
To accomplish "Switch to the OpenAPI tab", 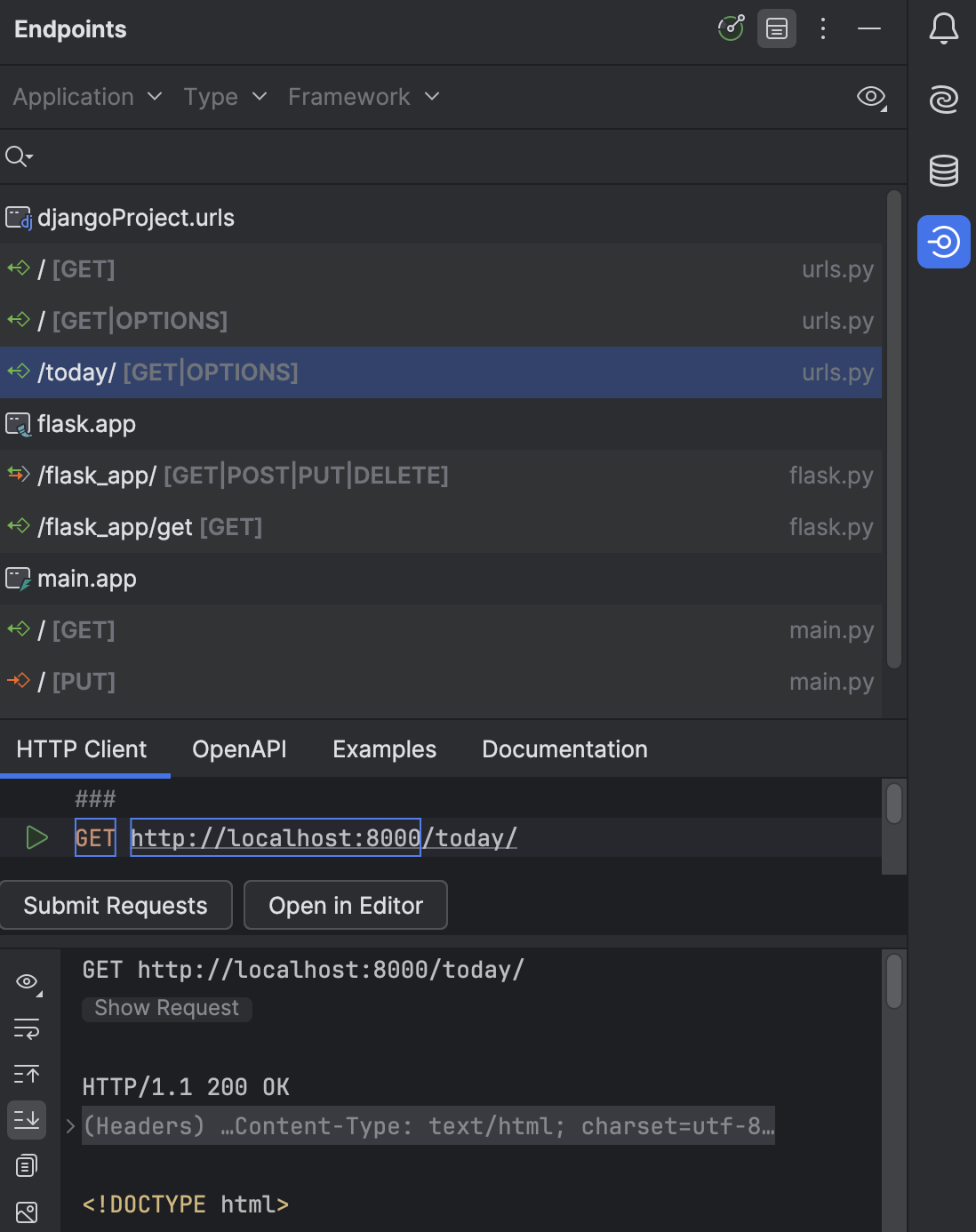I will click(239, 749).
